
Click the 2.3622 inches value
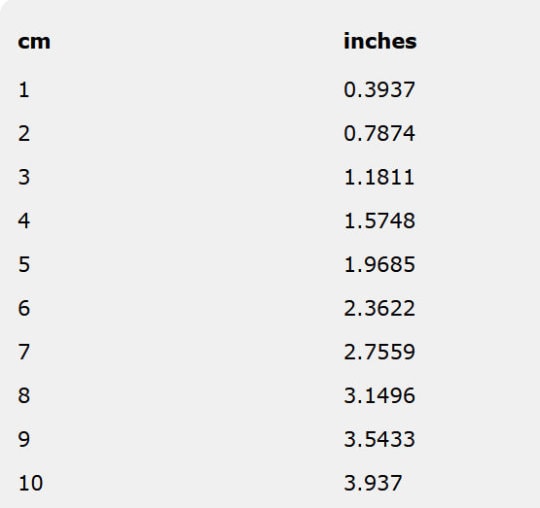tap(380, 308)
